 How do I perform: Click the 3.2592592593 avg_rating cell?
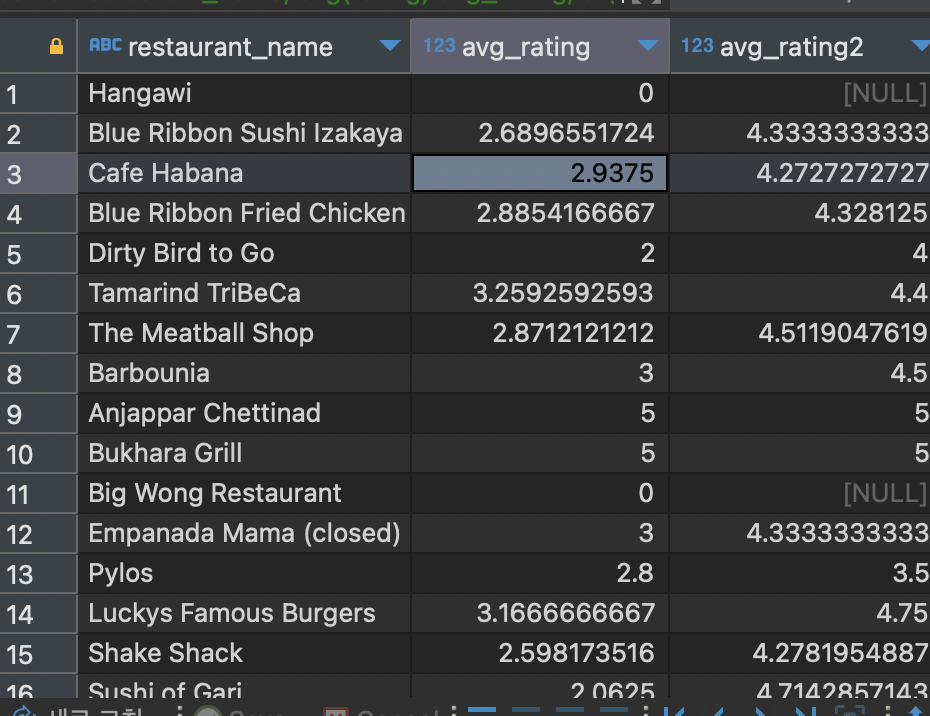(x=540, y=294)
